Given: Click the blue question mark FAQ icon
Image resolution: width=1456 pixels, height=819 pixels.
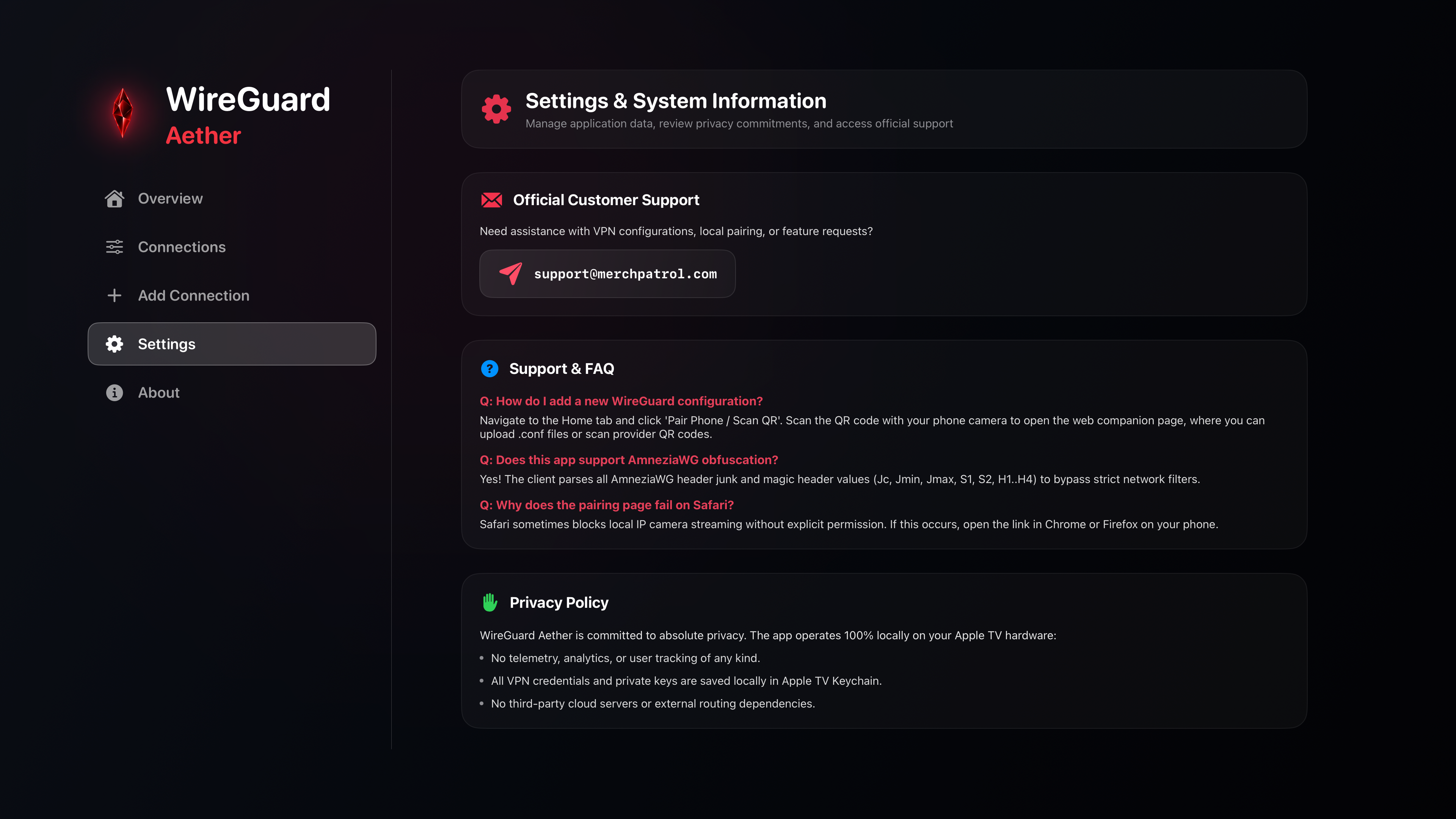Looking at the screenshot, I should click(490, 369).
